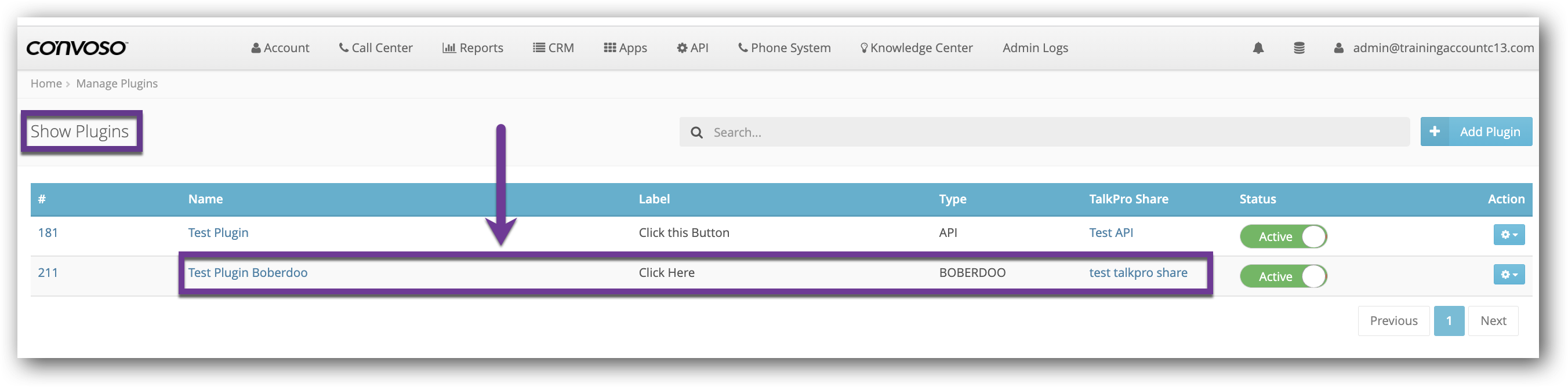Screen dimensions: 1568x387
Task: Click the admin user profile icon
Action: coord(1338,48)
